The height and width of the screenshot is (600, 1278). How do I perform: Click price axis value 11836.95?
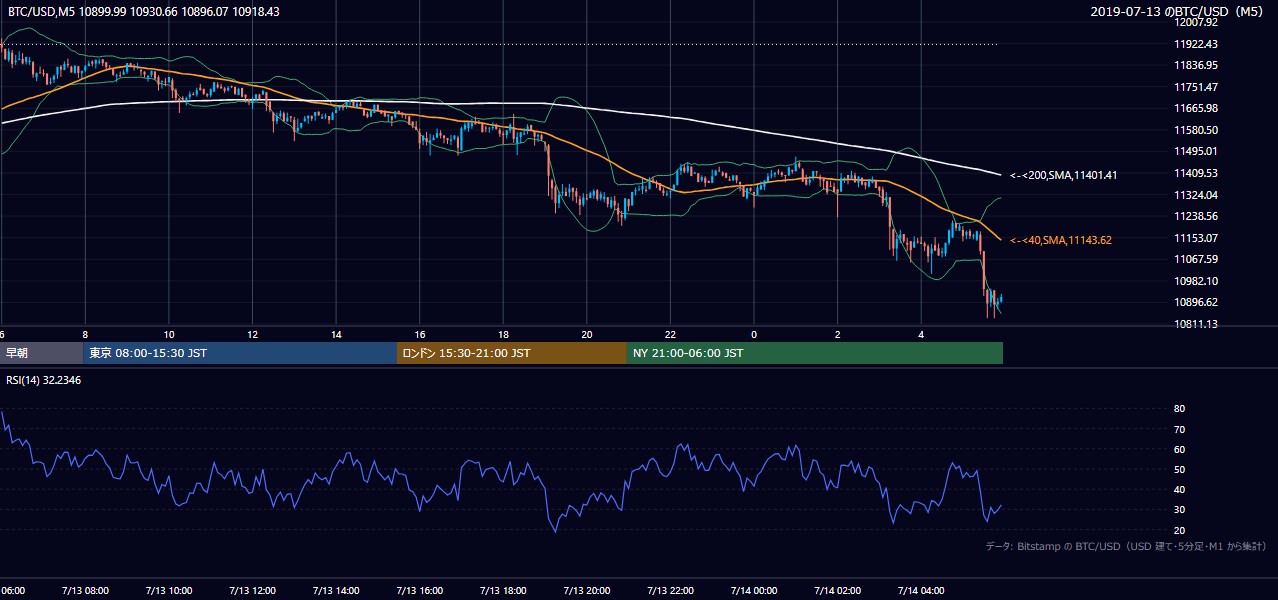click(1195, 65)
